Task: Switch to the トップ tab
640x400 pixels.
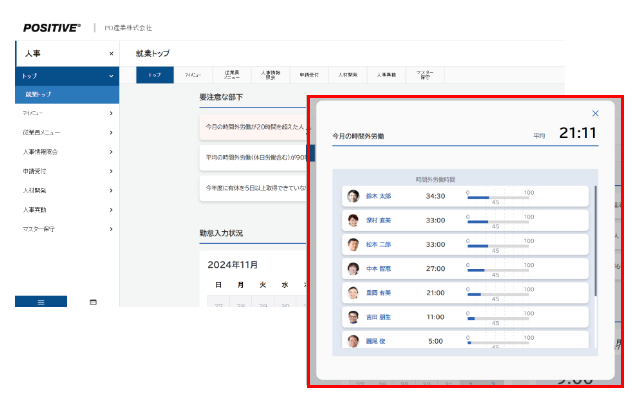Action: click(155, 75)
